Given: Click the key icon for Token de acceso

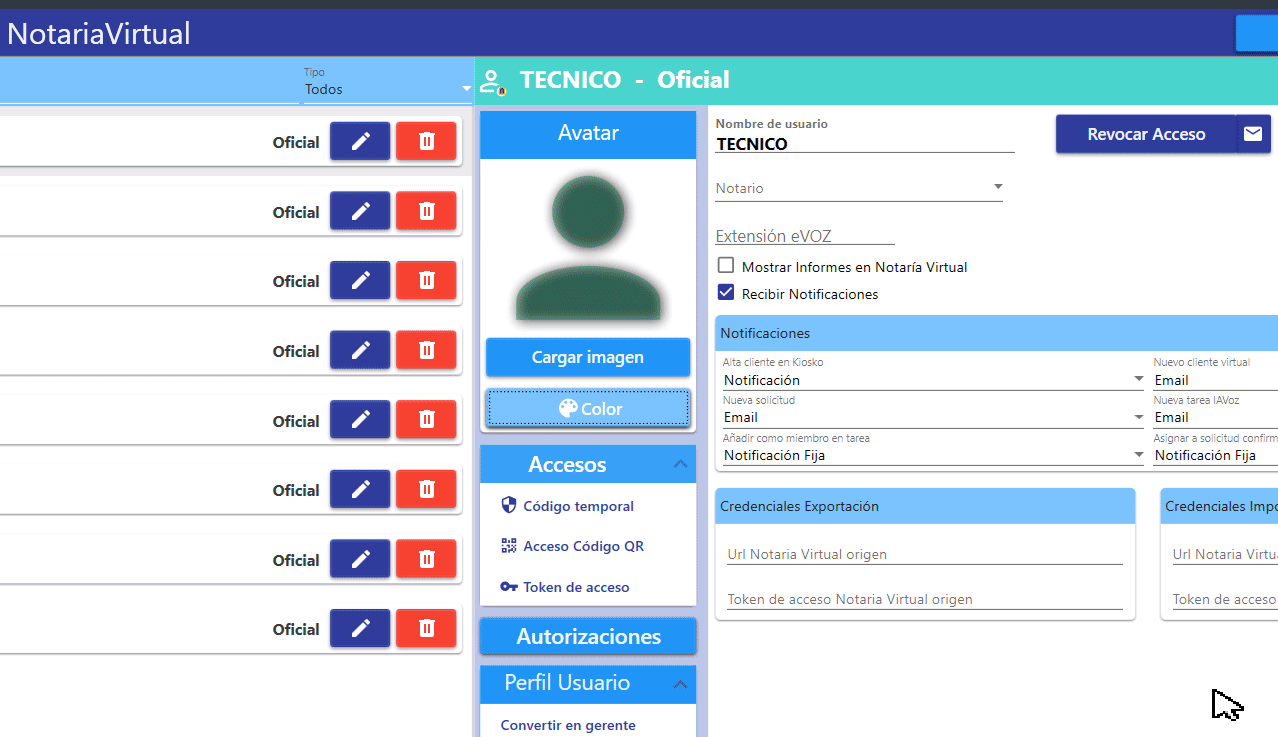Looking at the screenshot, I should [x=508, y=587].
